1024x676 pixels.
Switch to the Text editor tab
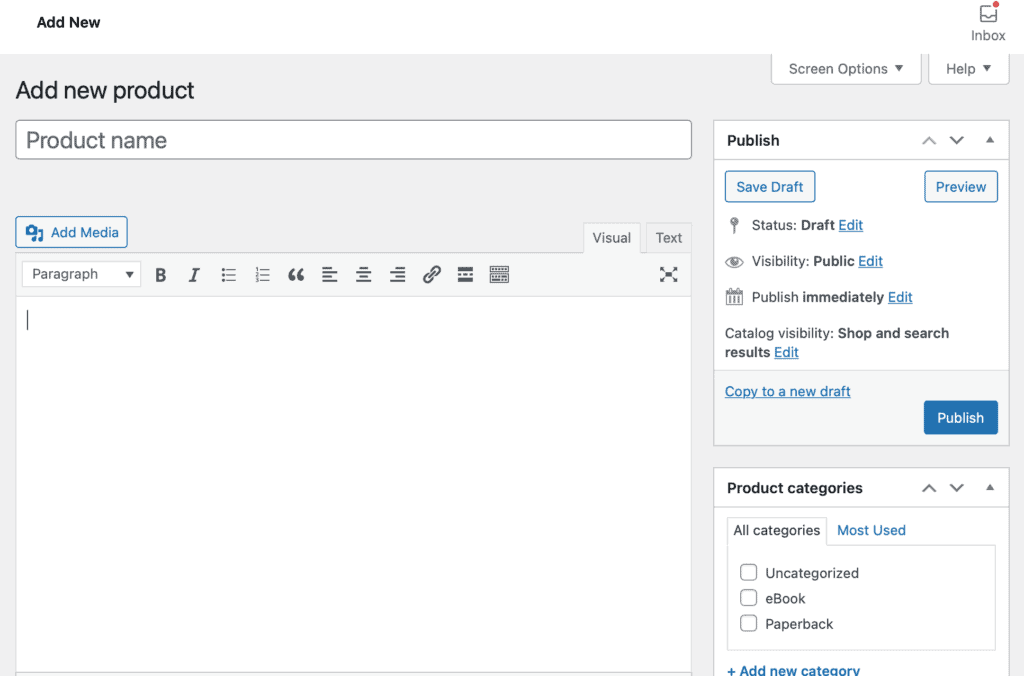click(668, 238)
